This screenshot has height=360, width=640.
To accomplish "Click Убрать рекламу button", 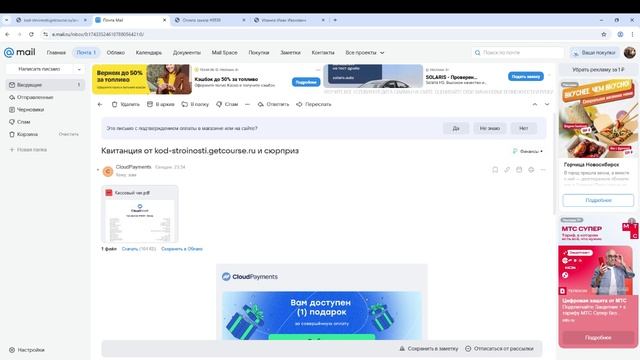I will 598,70.
